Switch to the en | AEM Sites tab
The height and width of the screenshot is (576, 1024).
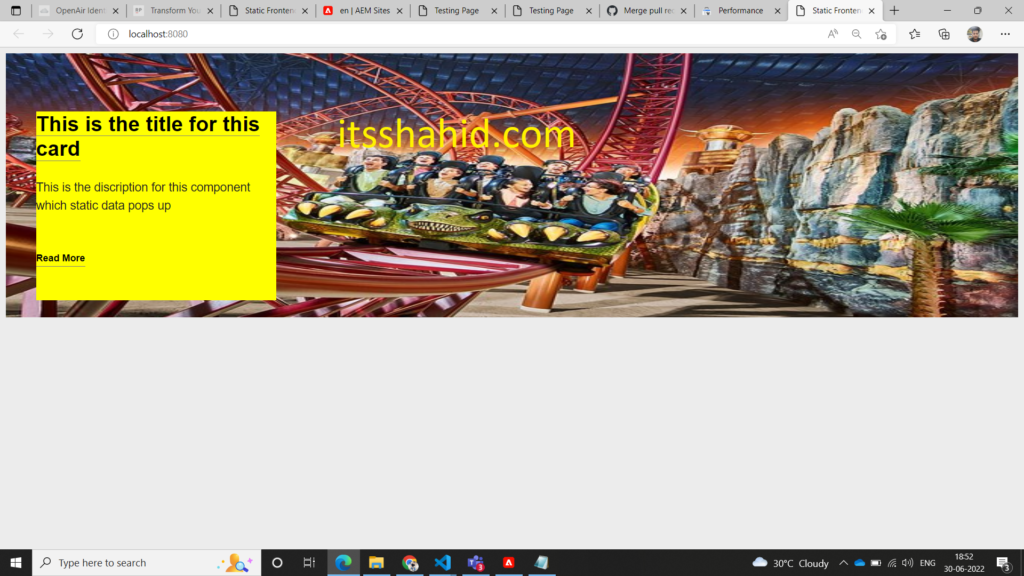click(363, 10)
